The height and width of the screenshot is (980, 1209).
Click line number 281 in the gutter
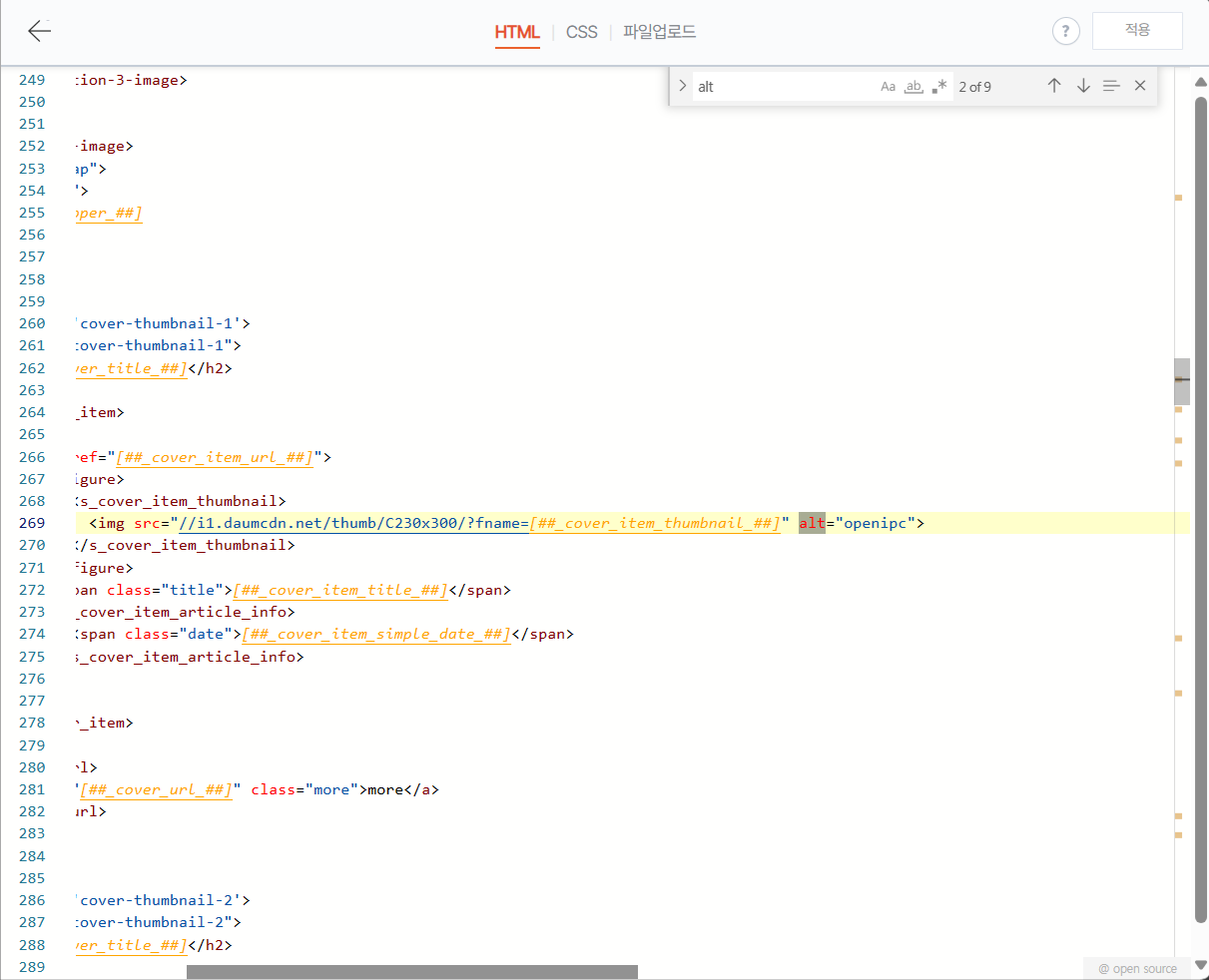[32, 789]
